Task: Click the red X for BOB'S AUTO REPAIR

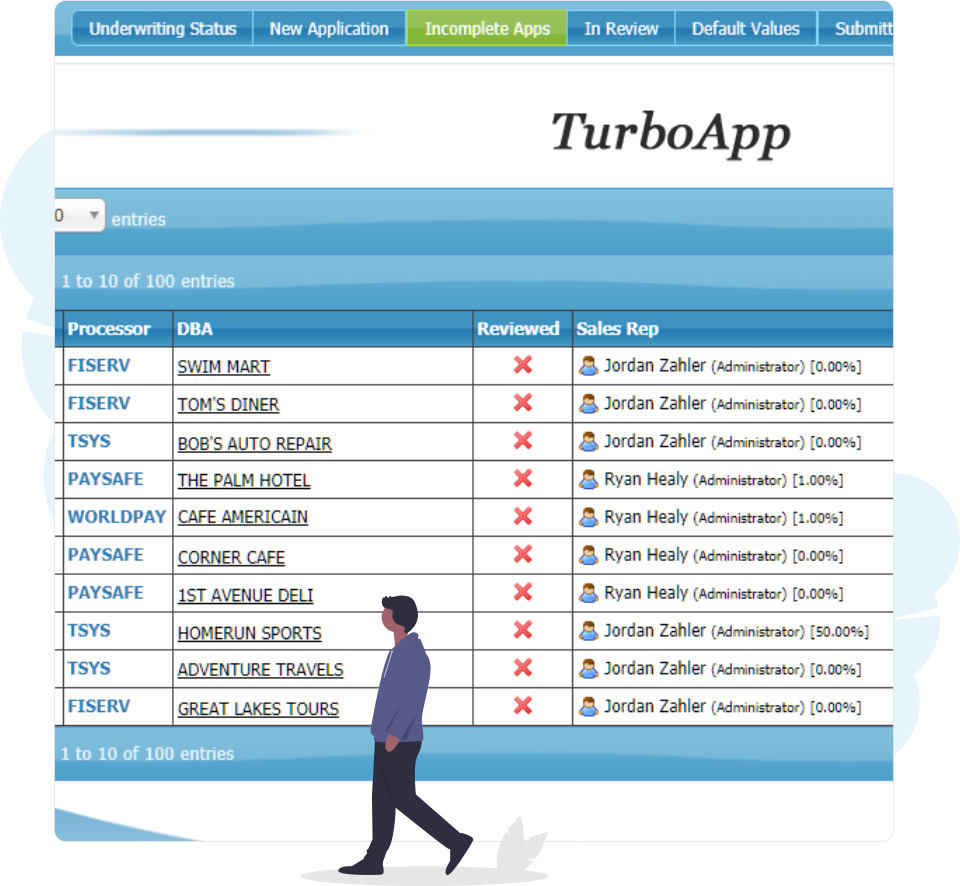Action: (523, 441)
